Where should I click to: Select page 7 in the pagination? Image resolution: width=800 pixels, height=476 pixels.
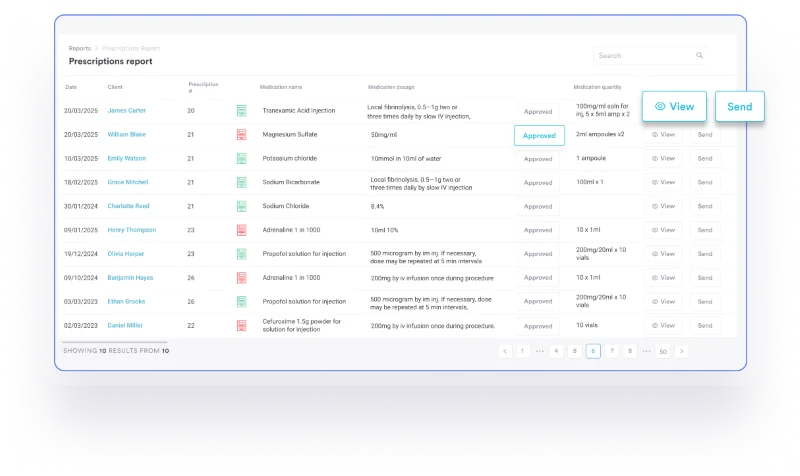click(611, 351)
